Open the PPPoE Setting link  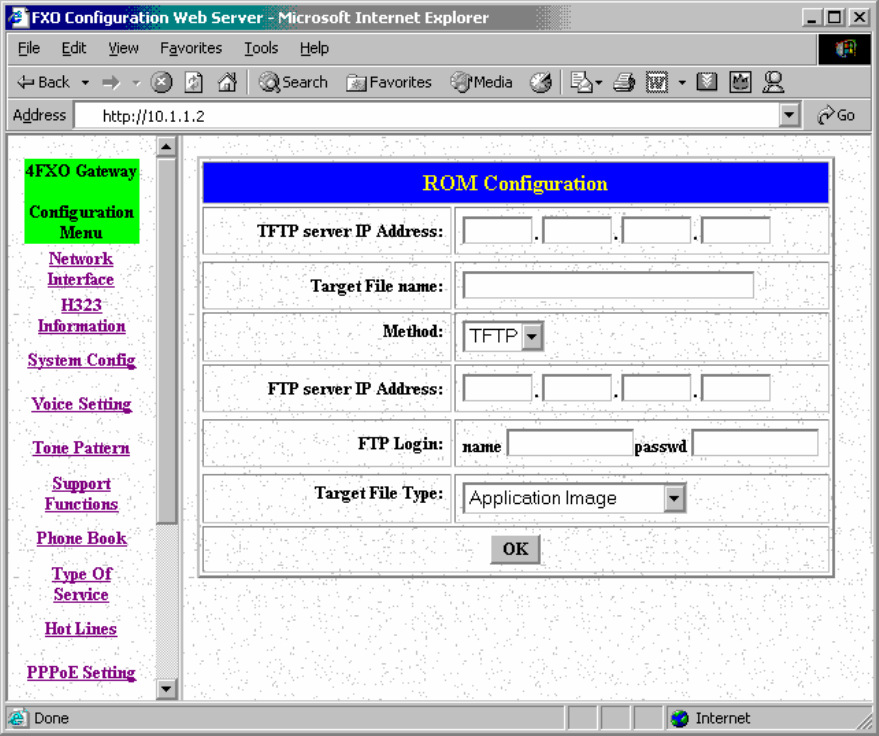[81, 673]
